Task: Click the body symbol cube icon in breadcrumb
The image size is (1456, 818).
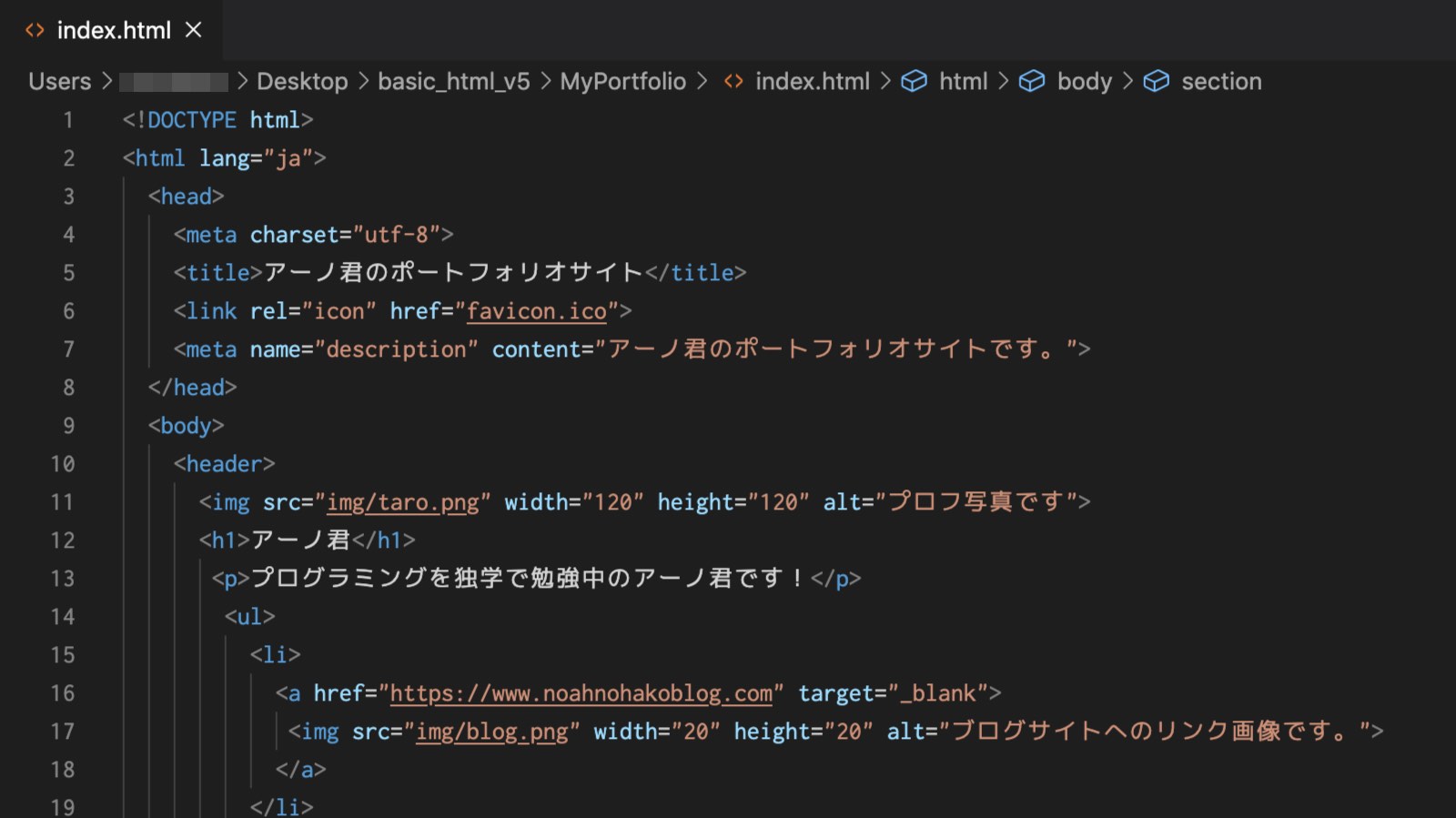Action: [x=1032, y=81]
